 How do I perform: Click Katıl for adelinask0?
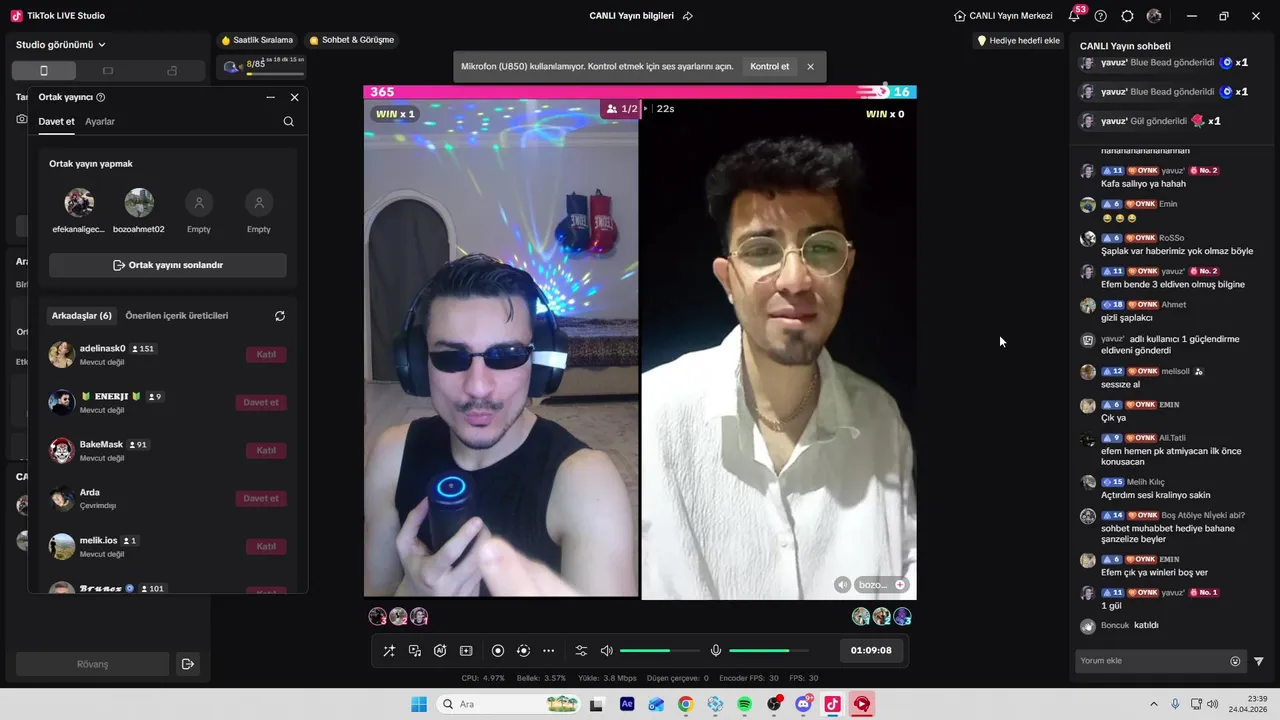[266, 354]
